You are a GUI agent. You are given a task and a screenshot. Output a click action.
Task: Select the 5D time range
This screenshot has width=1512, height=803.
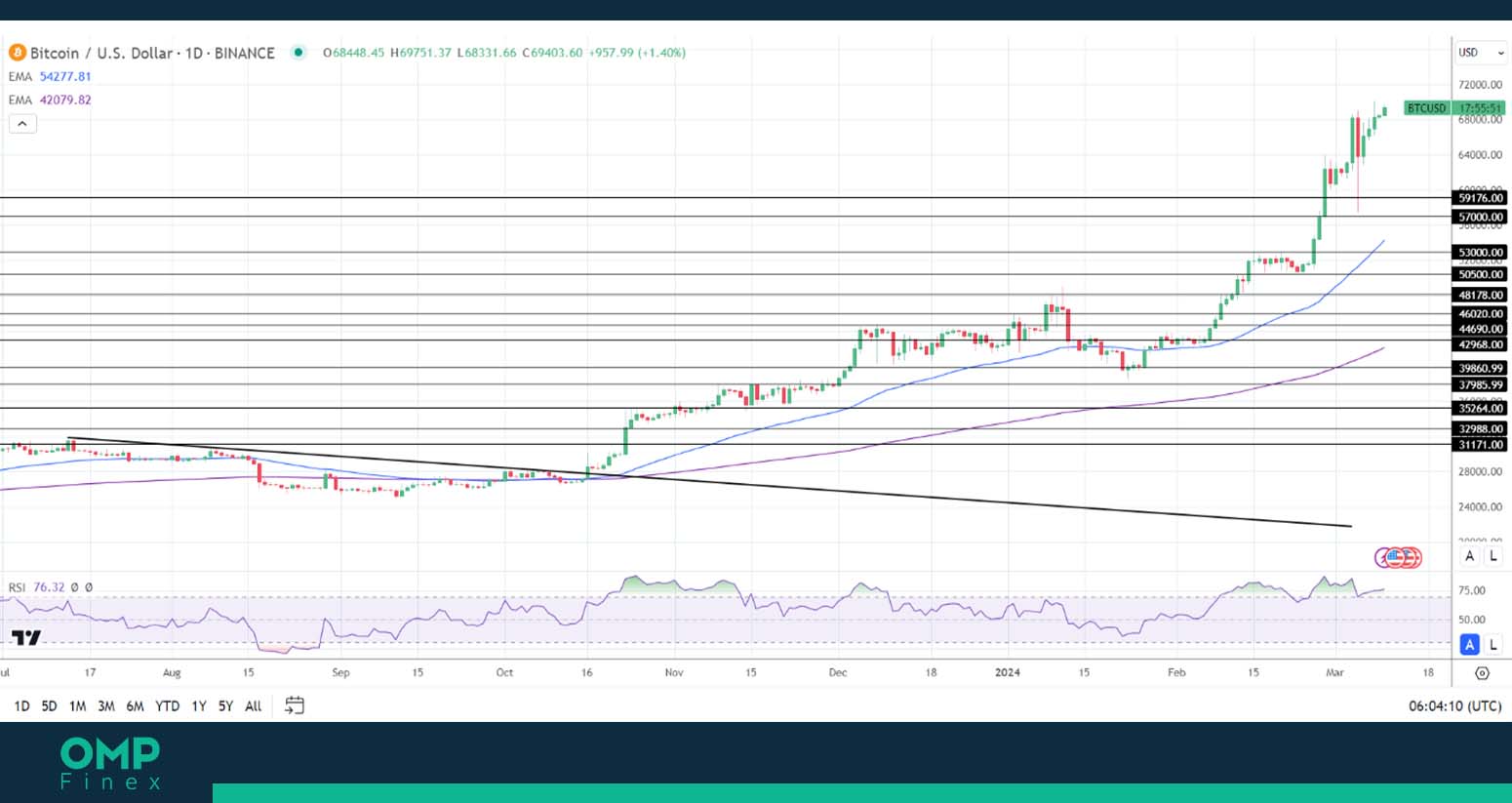click(x=49, y=706)
